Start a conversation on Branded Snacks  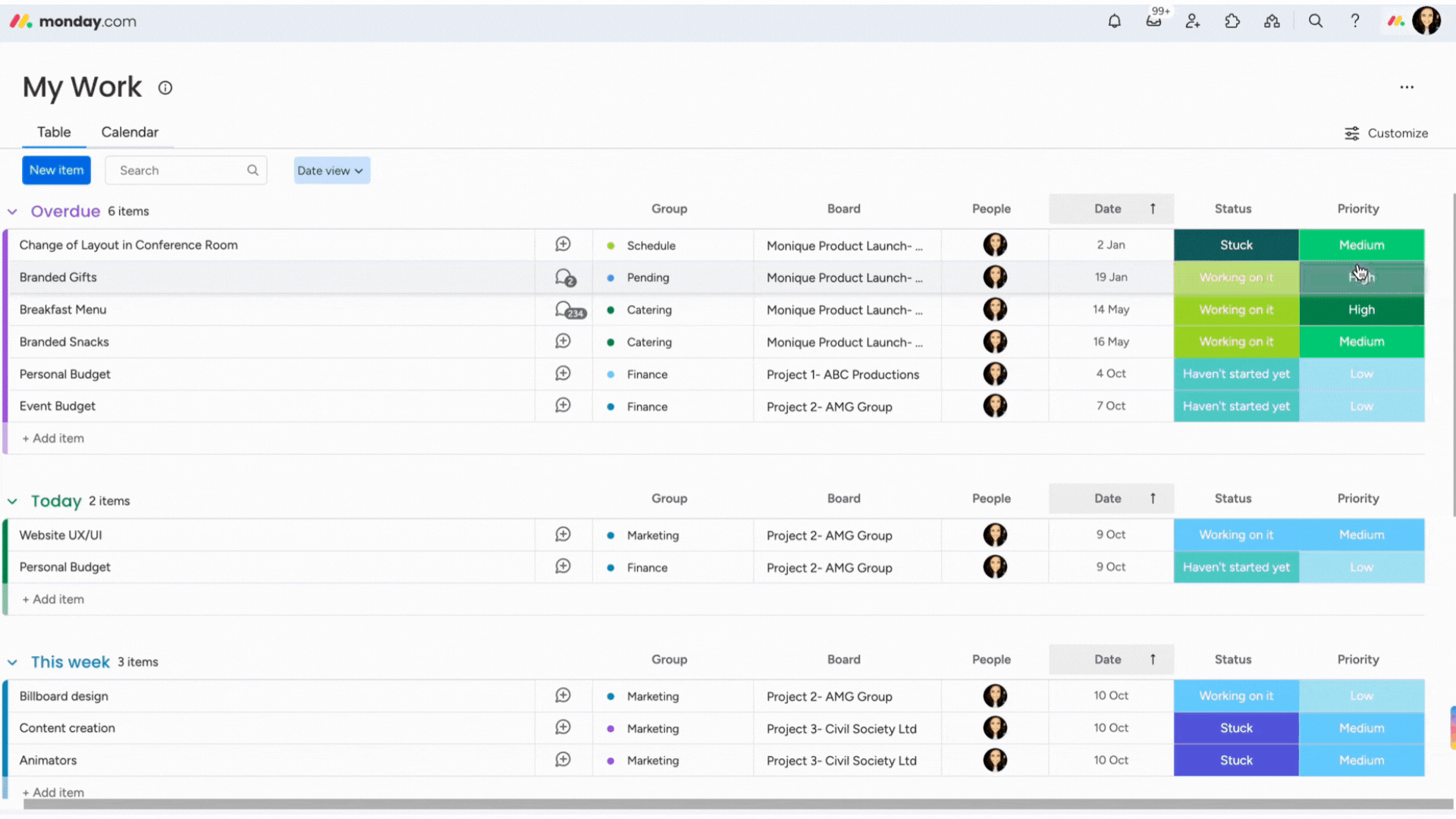tap(563, 341)
